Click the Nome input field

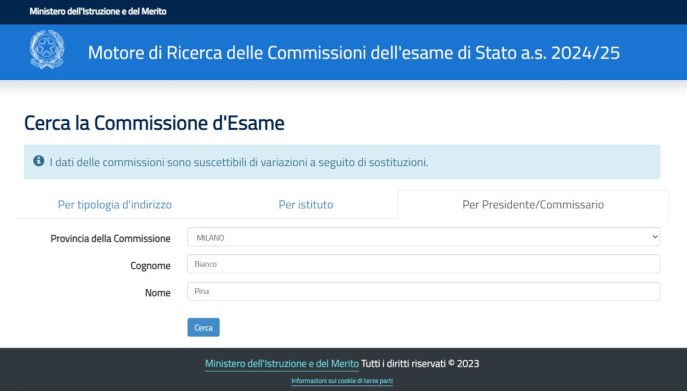pos(423,291)
